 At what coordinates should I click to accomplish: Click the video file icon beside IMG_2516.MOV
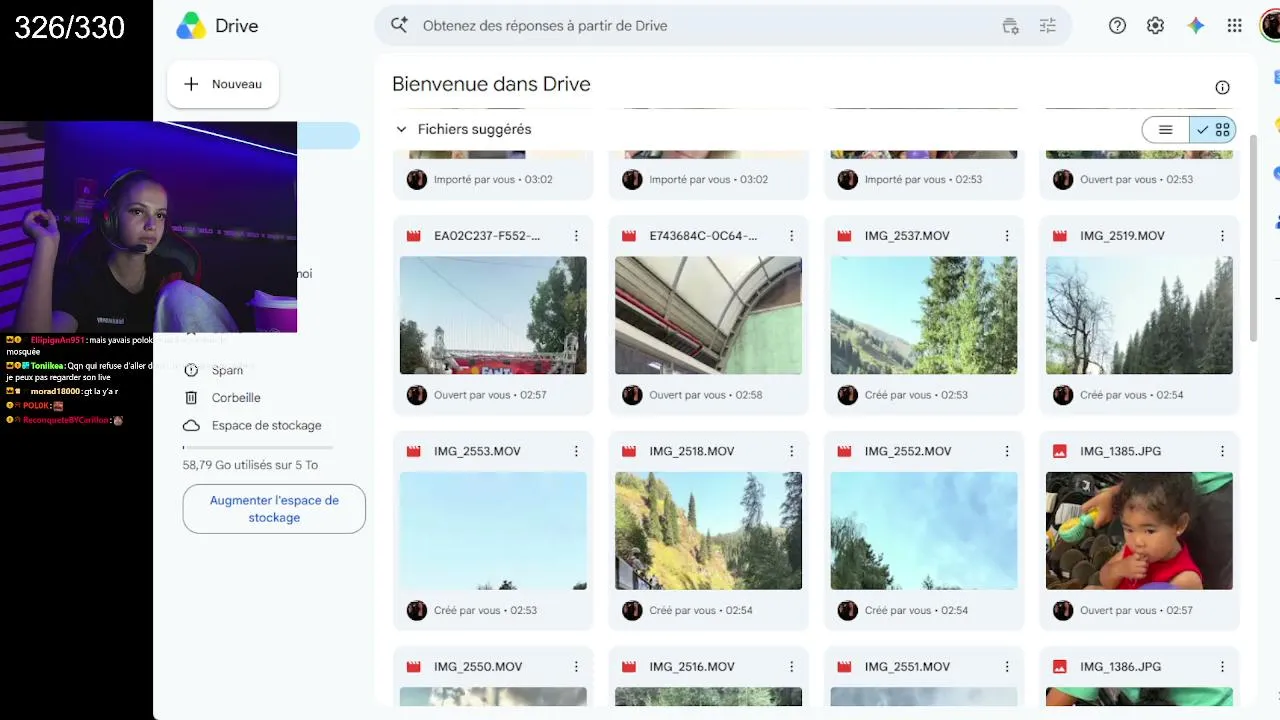tap(629, 667)
